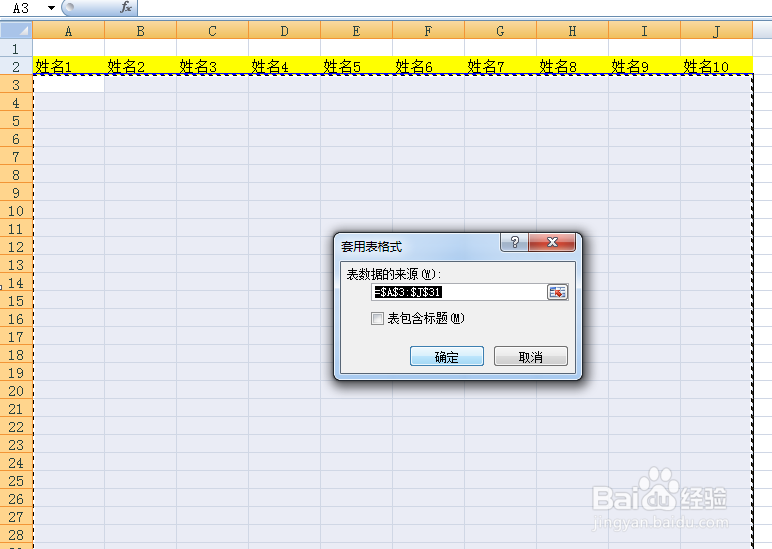Select column F header
772x549 pixels.
tap(428, 31)
